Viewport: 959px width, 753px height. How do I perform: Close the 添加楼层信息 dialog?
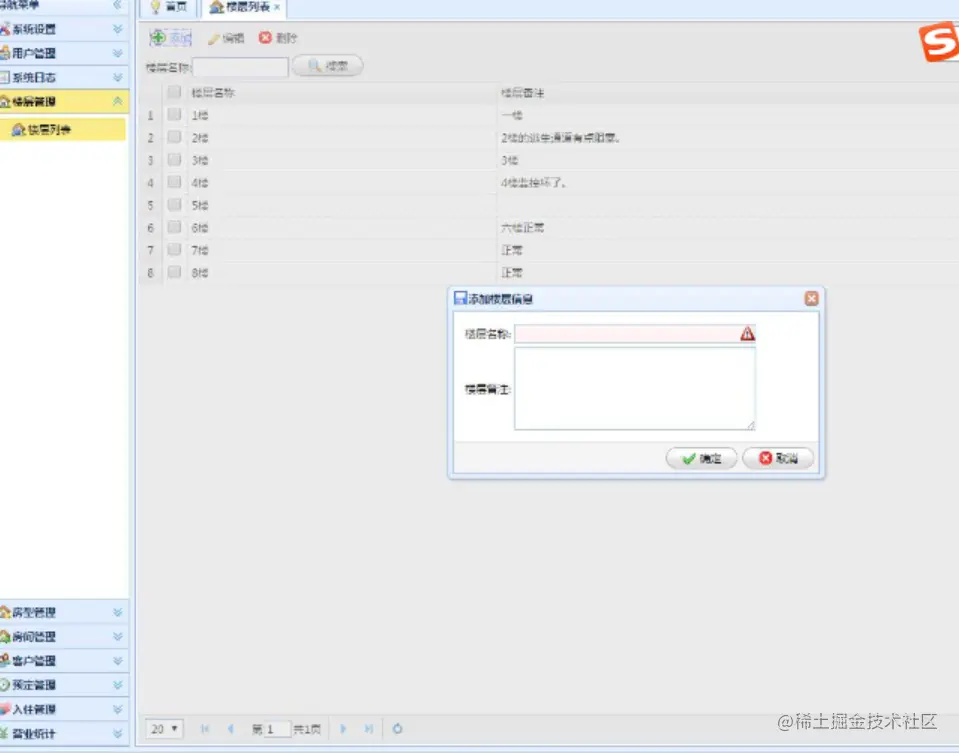pos(812,298)
